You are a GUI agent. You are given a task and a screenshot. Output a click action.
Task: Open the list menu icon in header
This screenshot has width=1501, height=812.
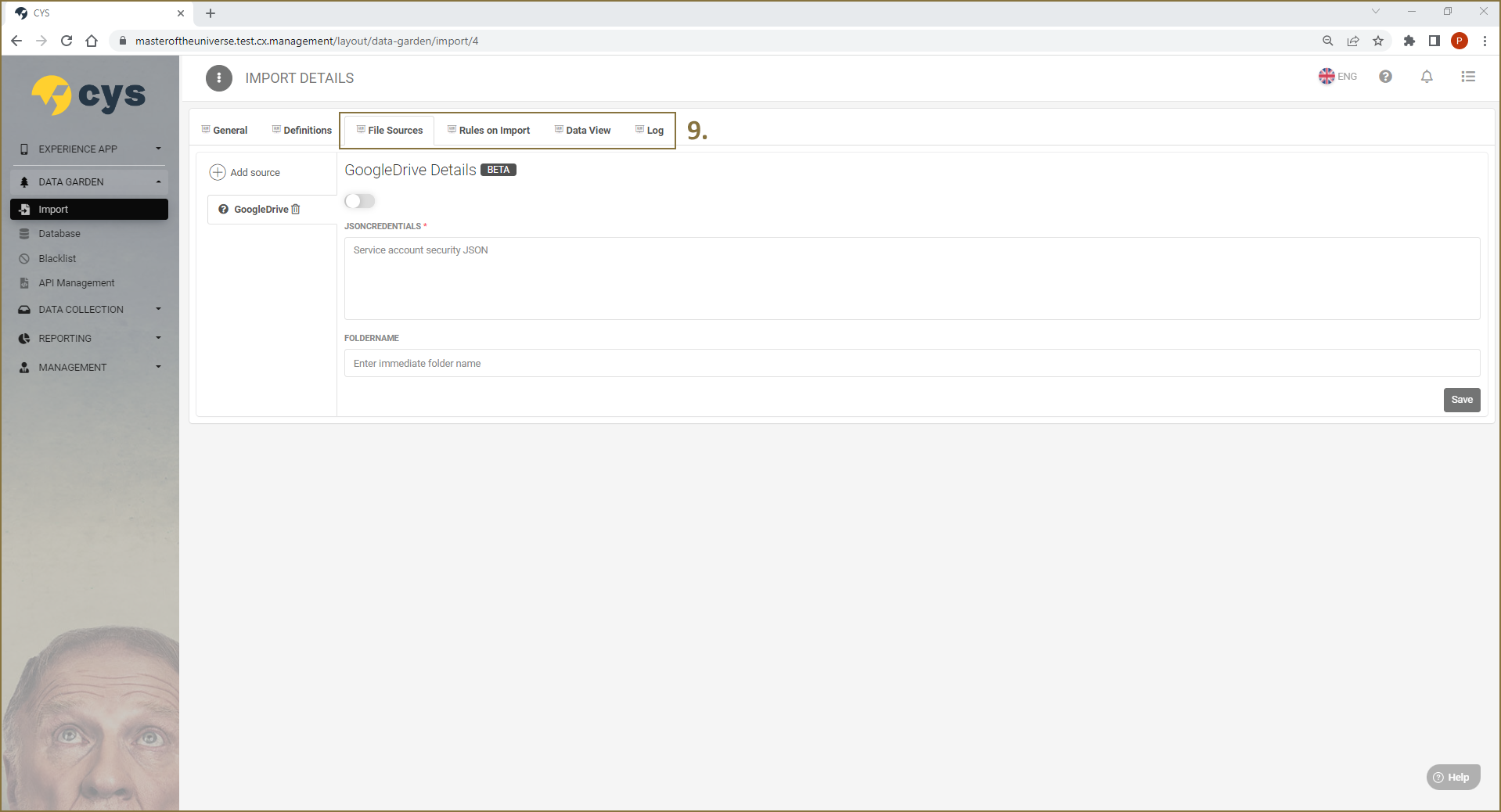tap(1468, 76)
